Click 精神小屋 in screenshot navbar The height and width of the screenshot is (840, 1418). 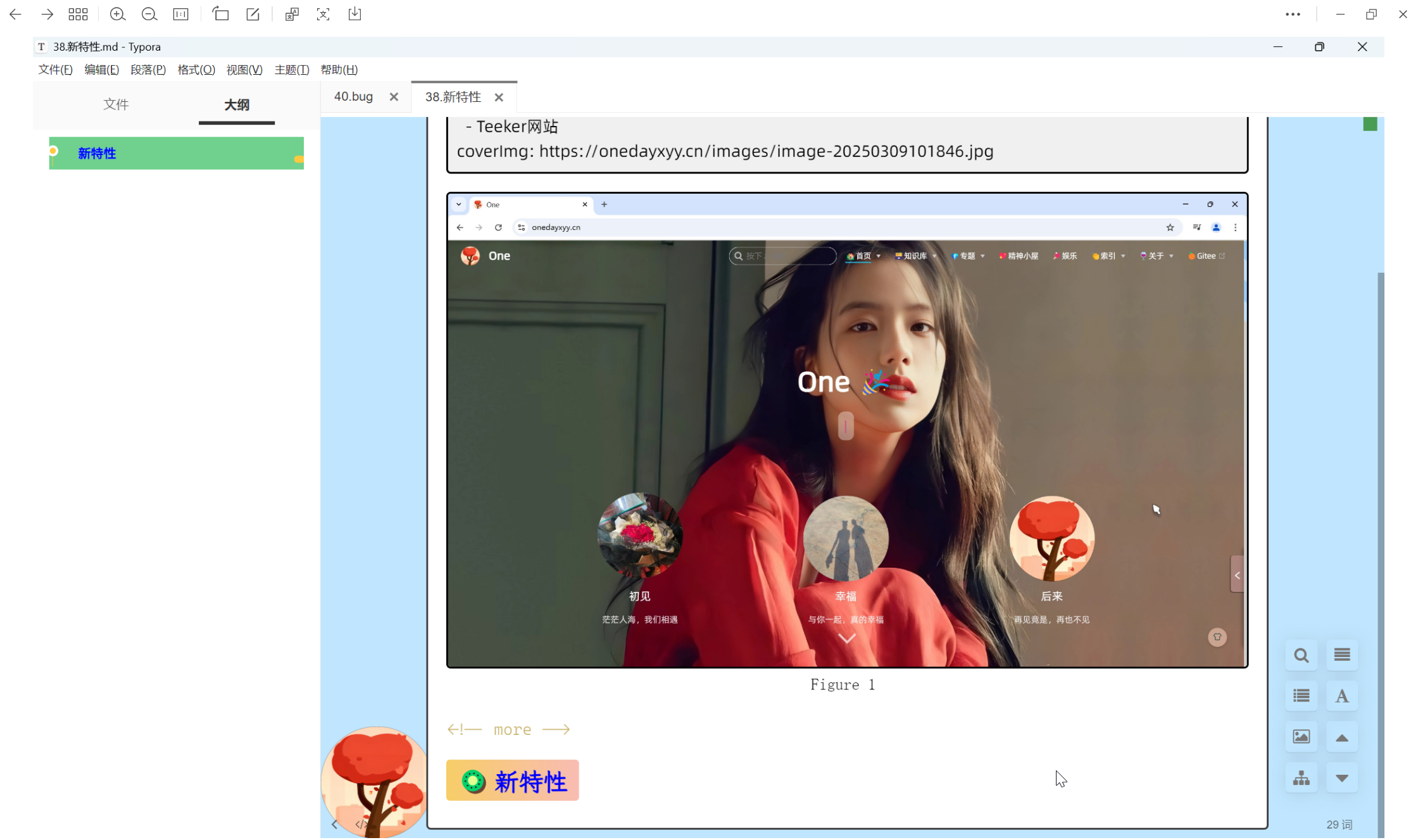coord(1019,256)
